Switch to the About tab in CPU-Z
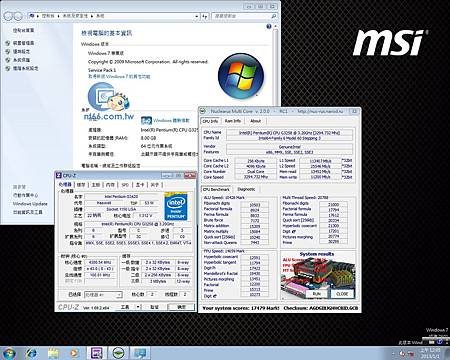Image resolution: width=450 pixels, height=360 pixels. [155, 185]
